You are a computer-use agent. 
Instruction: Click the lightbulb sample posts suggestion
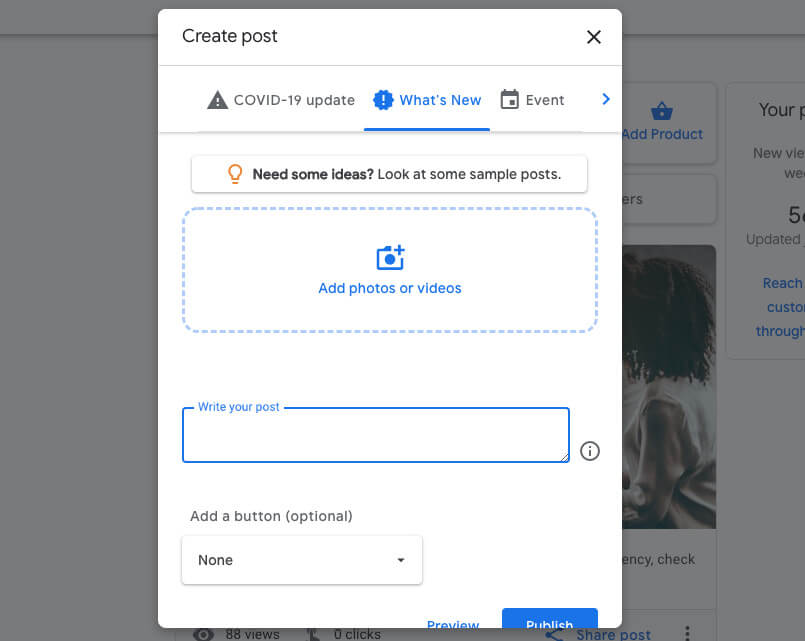pos(389,174)
